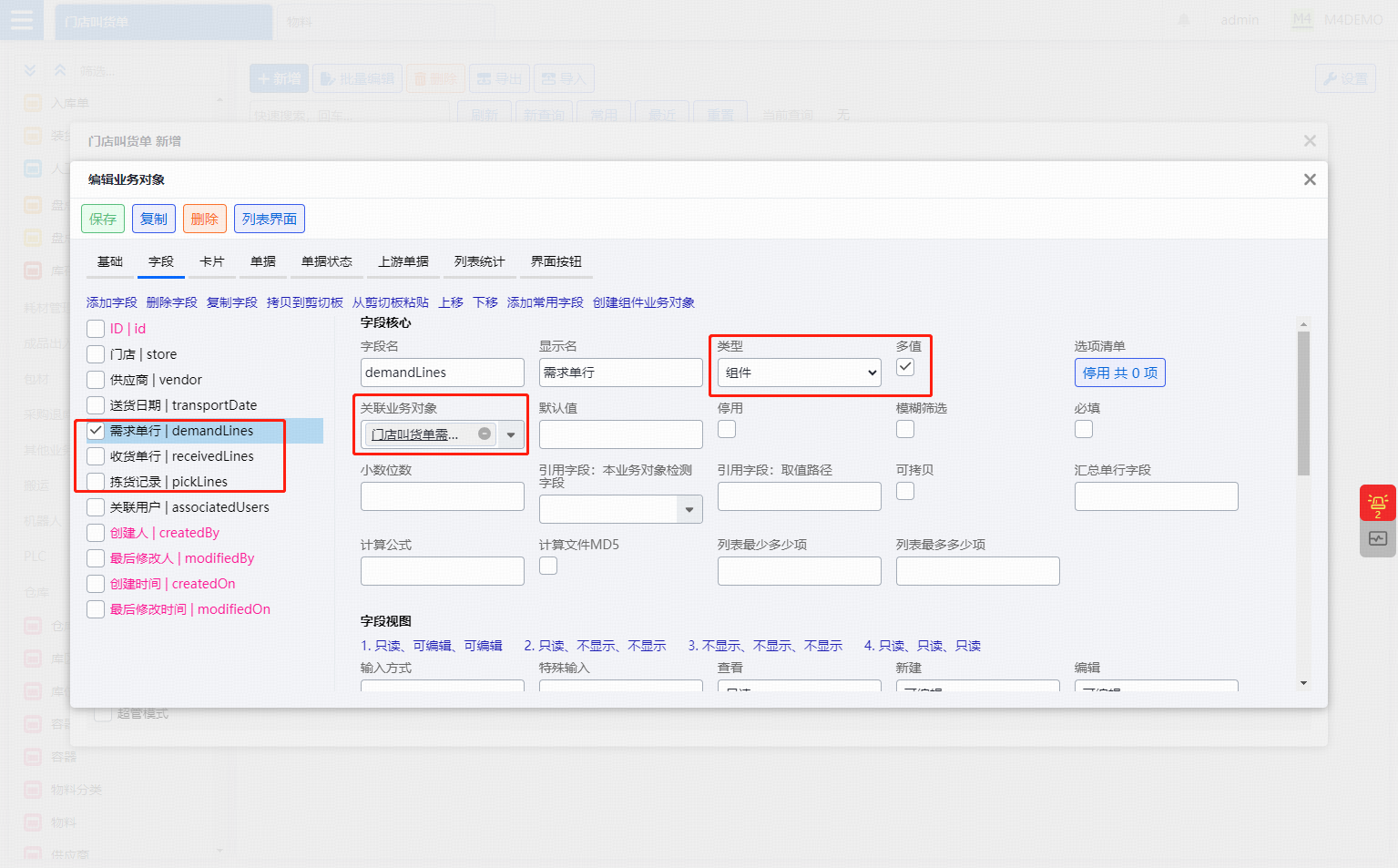Viewport: 1398px width, 868px height.
Task: Open the red alarm notification icon
Action: (1378, 504)
